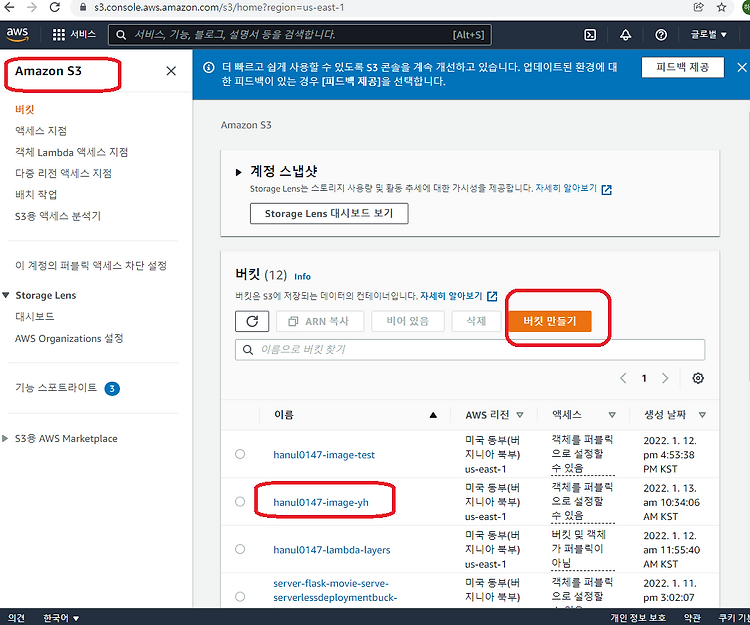Open Storage Lens 대시보드 sidebar item
This screenshot has width=750, height=625.
(34, 317)
